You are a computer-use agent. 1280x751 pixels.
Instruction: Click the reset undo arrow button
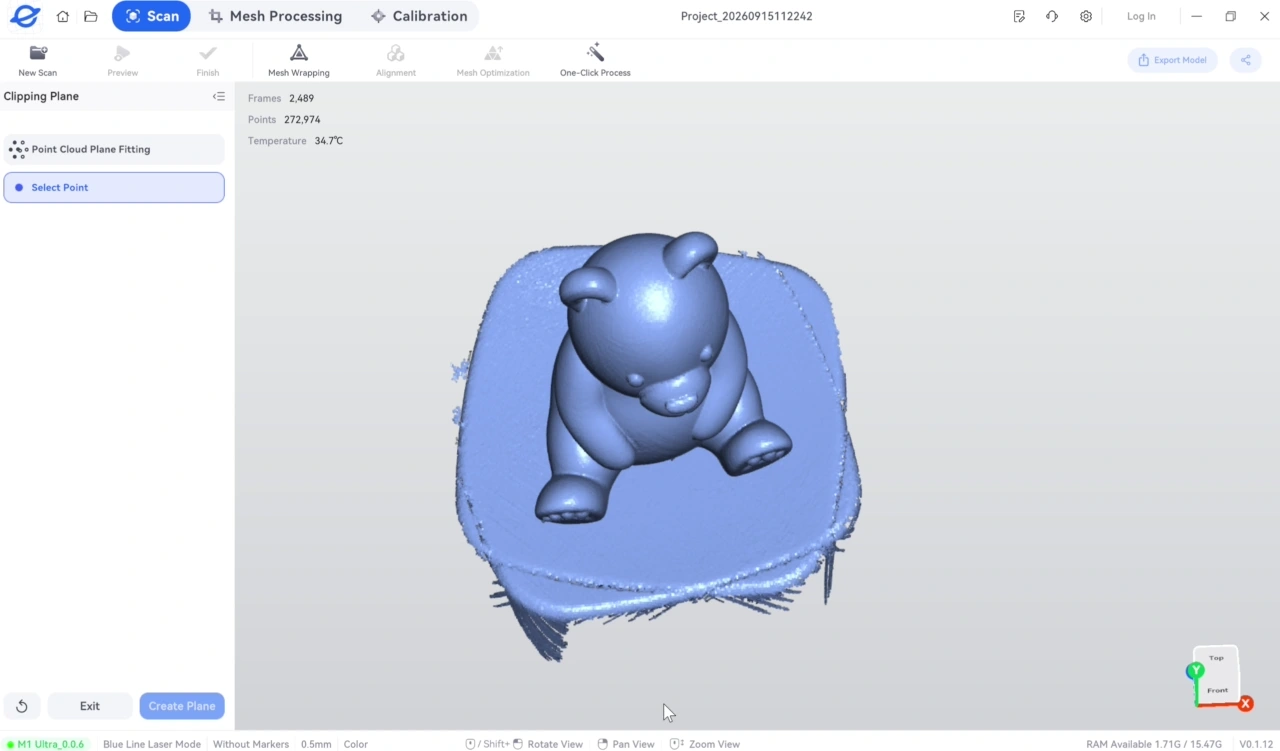tap(22, 706)
